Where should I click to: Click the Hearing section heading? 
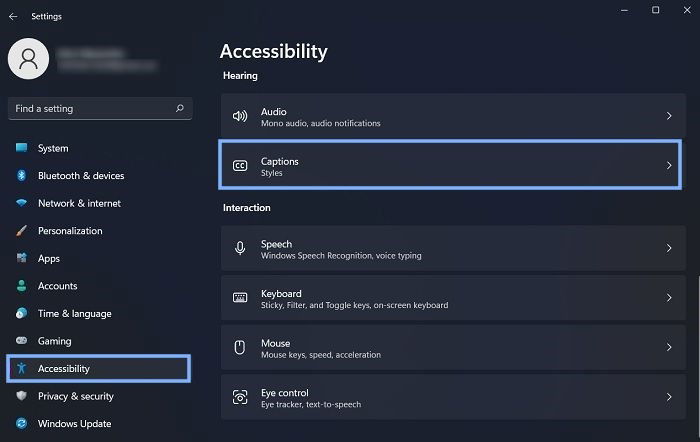coord(240,76)
